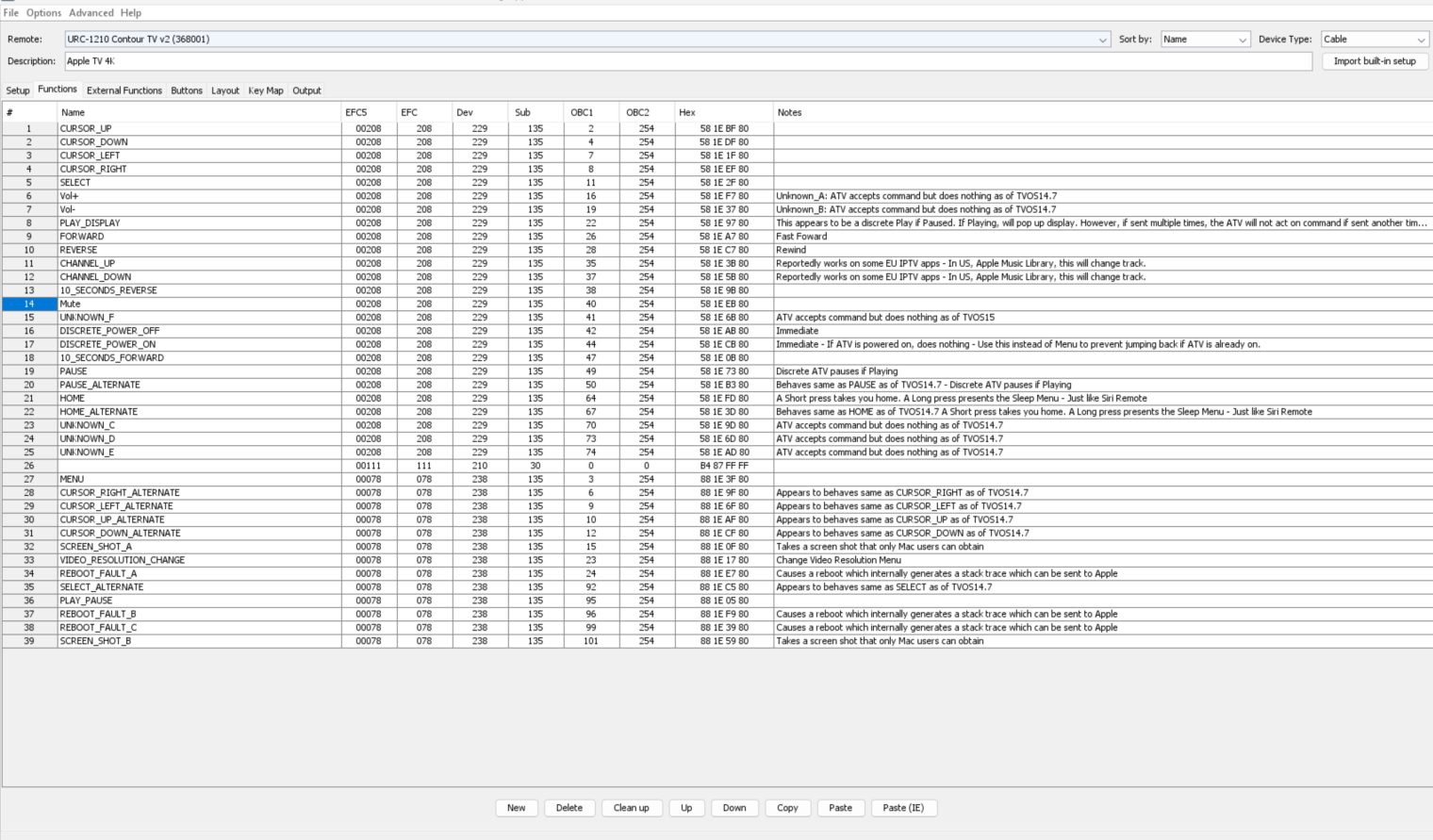Click the Notes cell for VIDEO_RESOLUTION_CHANGE
The width and height of the screenshot is (1433, 840).
[x=1100, y=560]
